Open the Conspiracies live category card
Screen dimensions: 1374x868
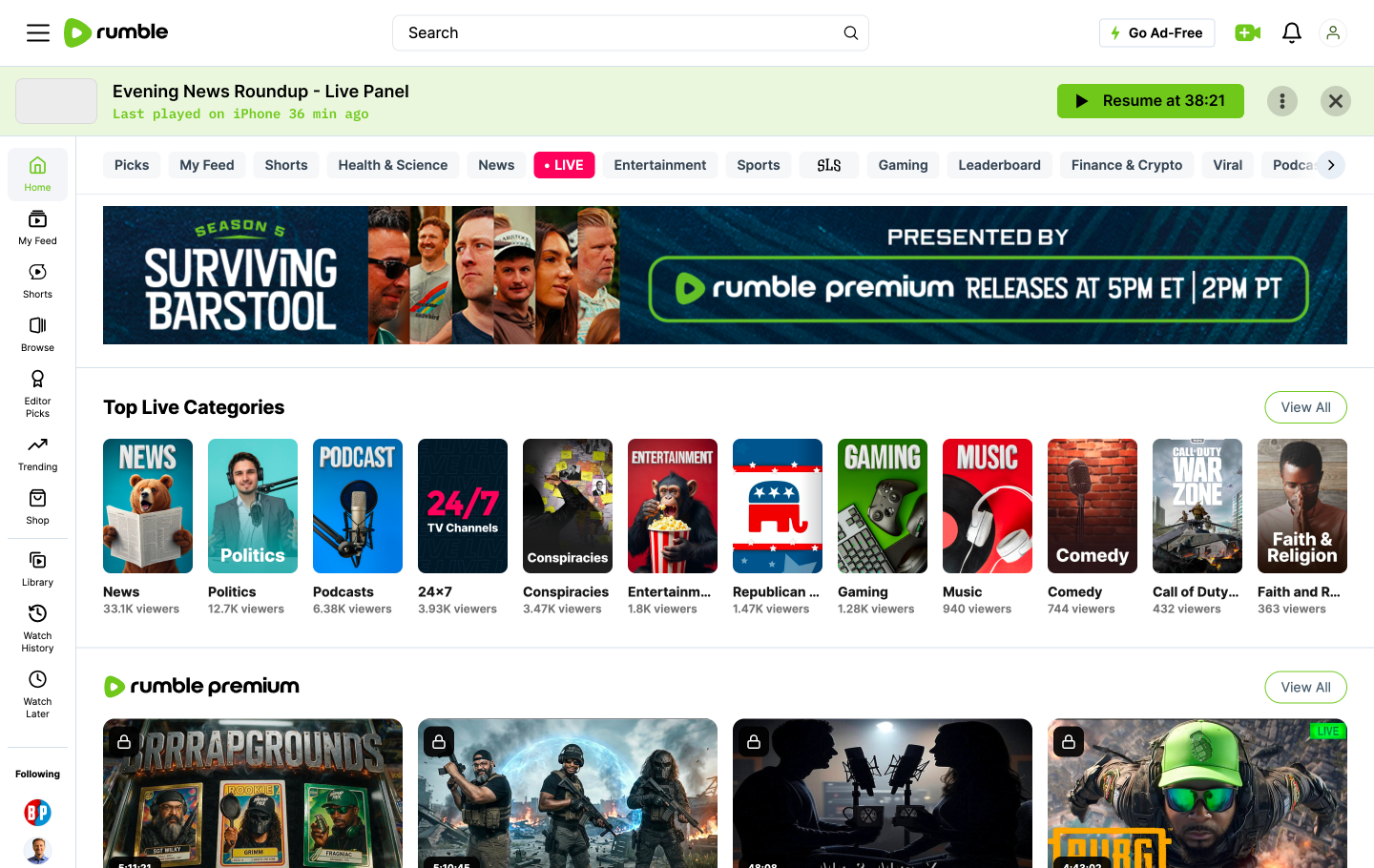568,506
